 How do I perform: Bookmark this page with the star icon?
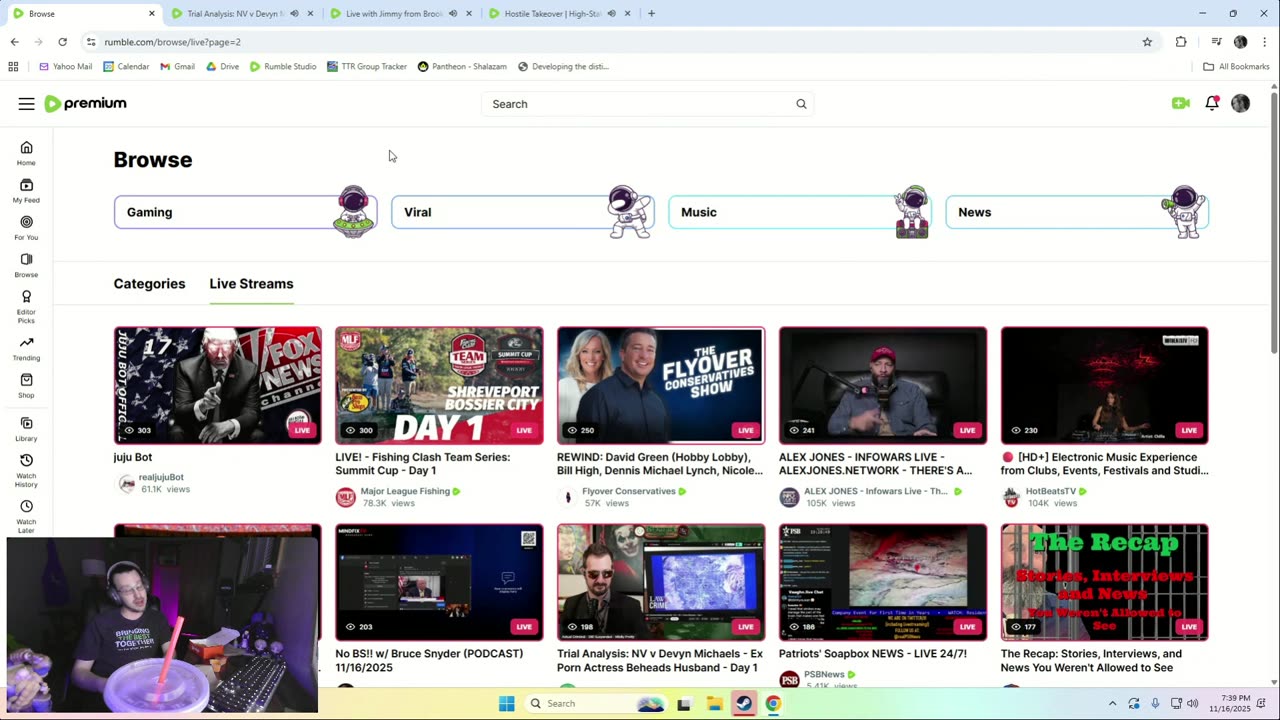(1147, 42)
